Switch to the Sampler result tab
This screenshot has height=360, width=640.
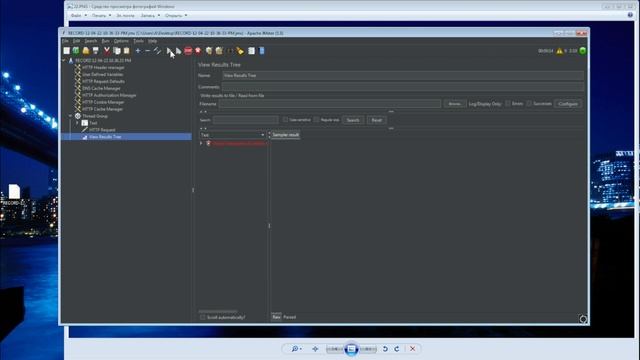pyautogui.click(x=286, y=135)
